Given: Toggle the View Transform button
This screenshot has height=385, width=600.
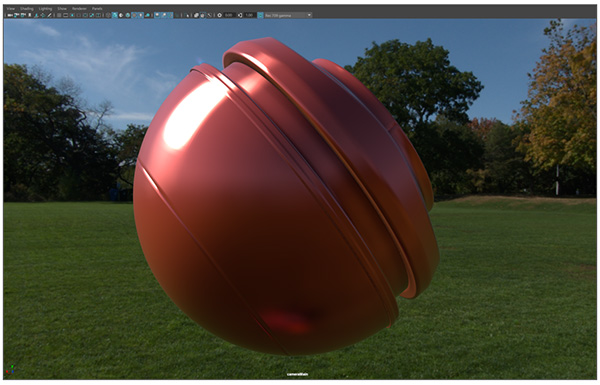Looking at the screenshot, I should [260, 15].
